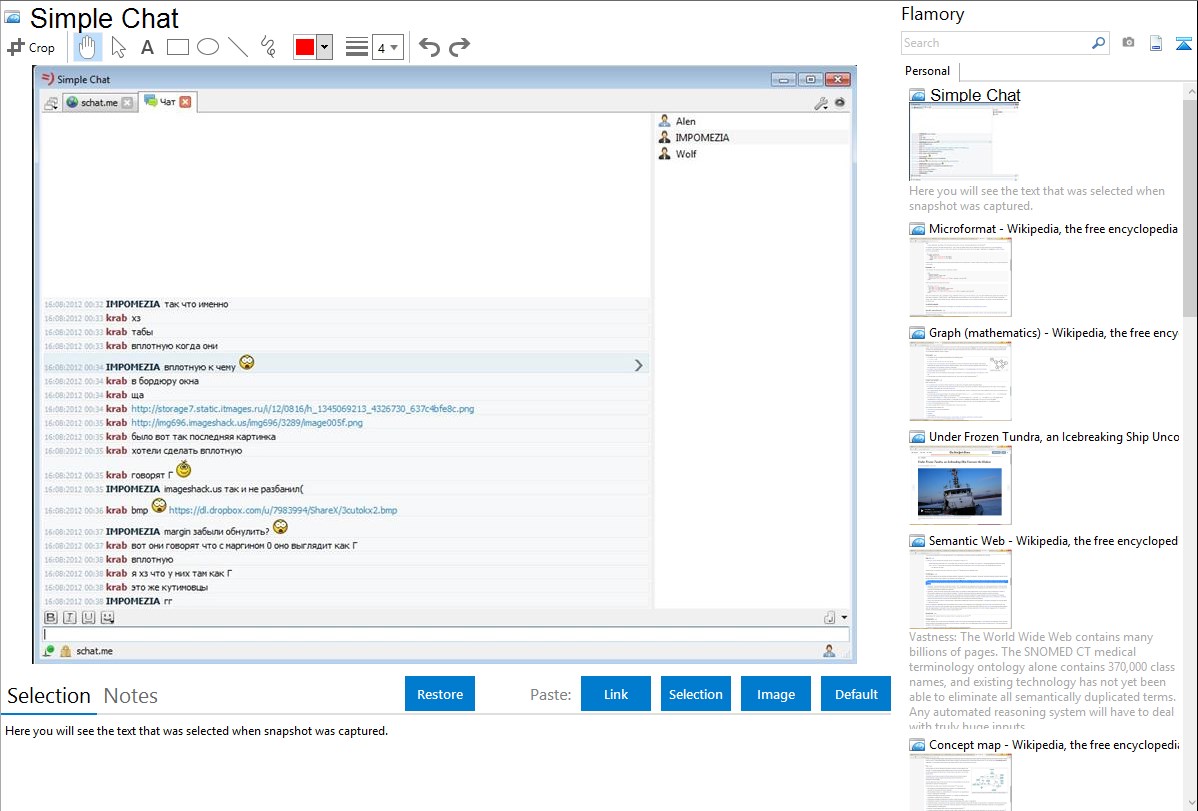1198x811 pixels.
Task: Click the search magnifier icon
Action: click(x=1099, y=43)
